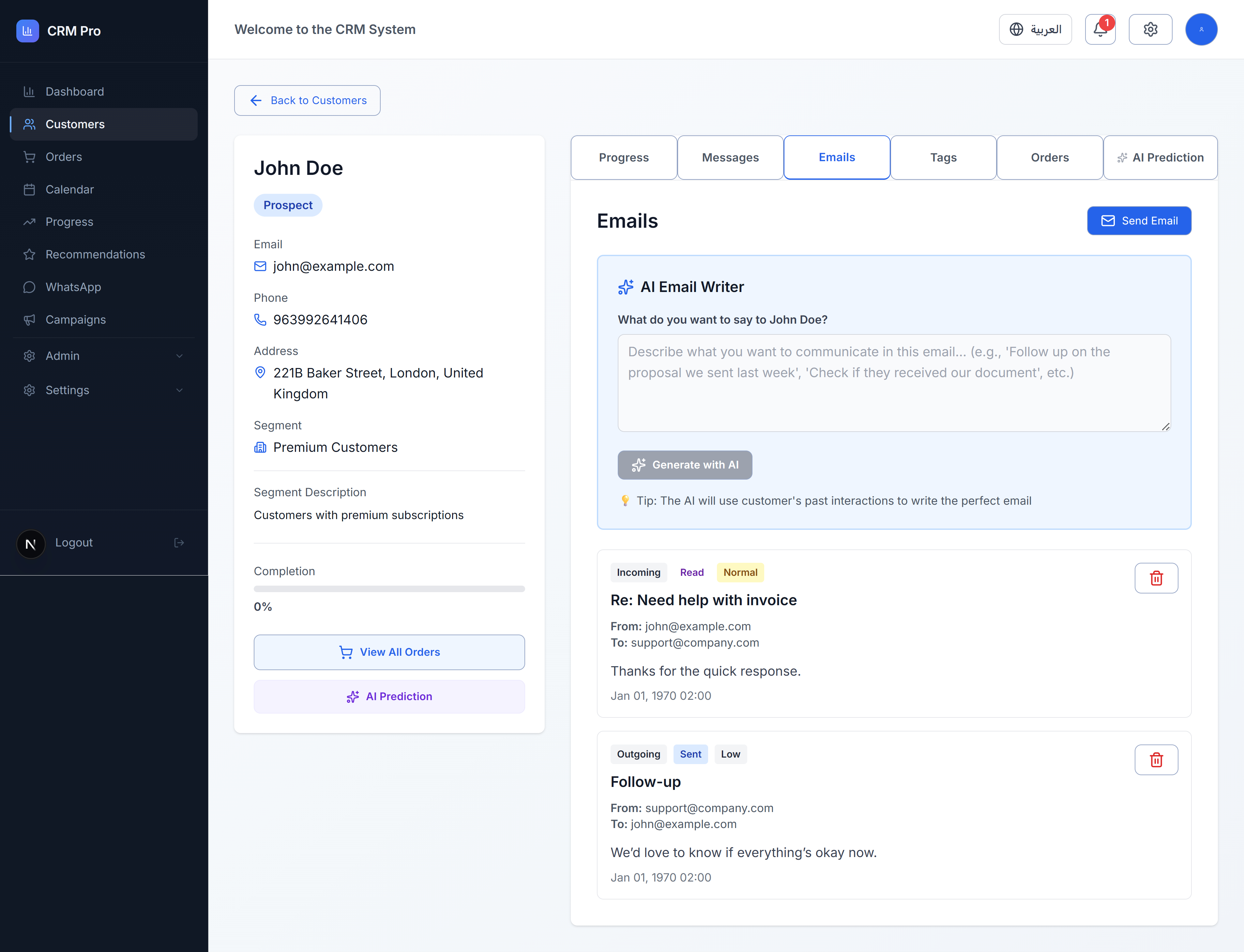Click the location pin icon by address

[x=260, y=372]
